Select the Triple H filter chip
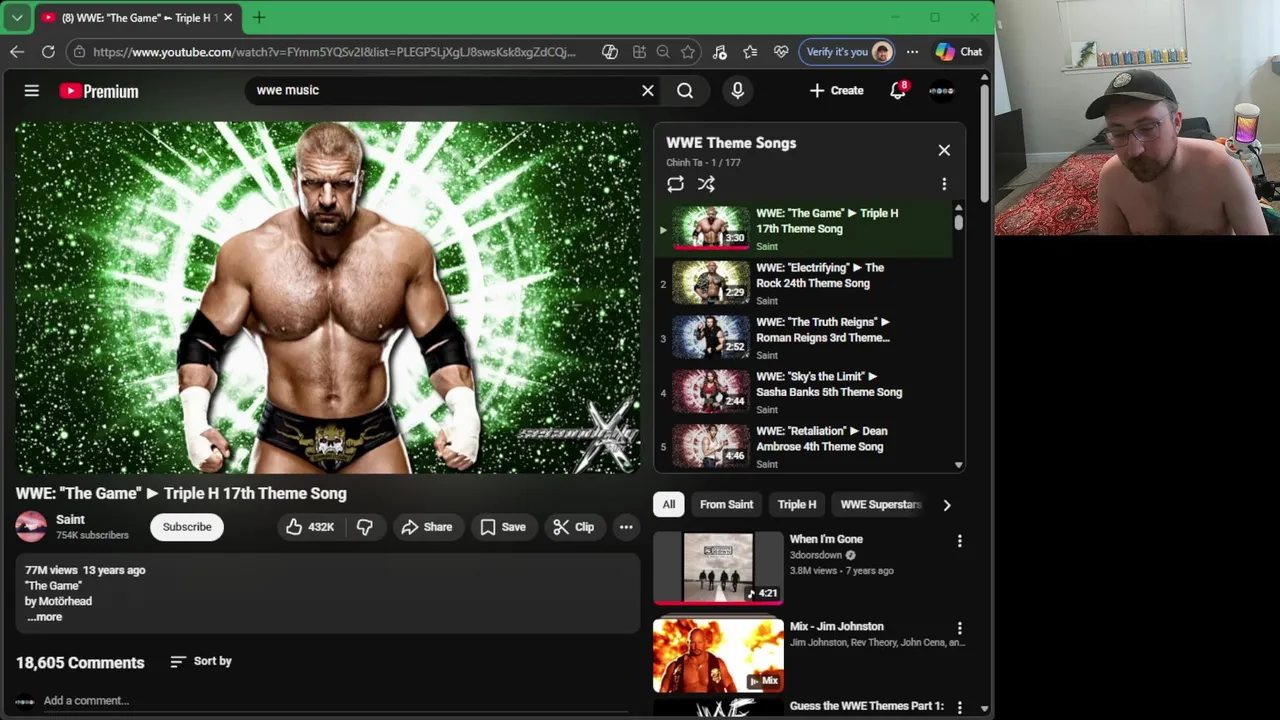1280x720 pixels. pyautogui.click(x=797, y=505)
